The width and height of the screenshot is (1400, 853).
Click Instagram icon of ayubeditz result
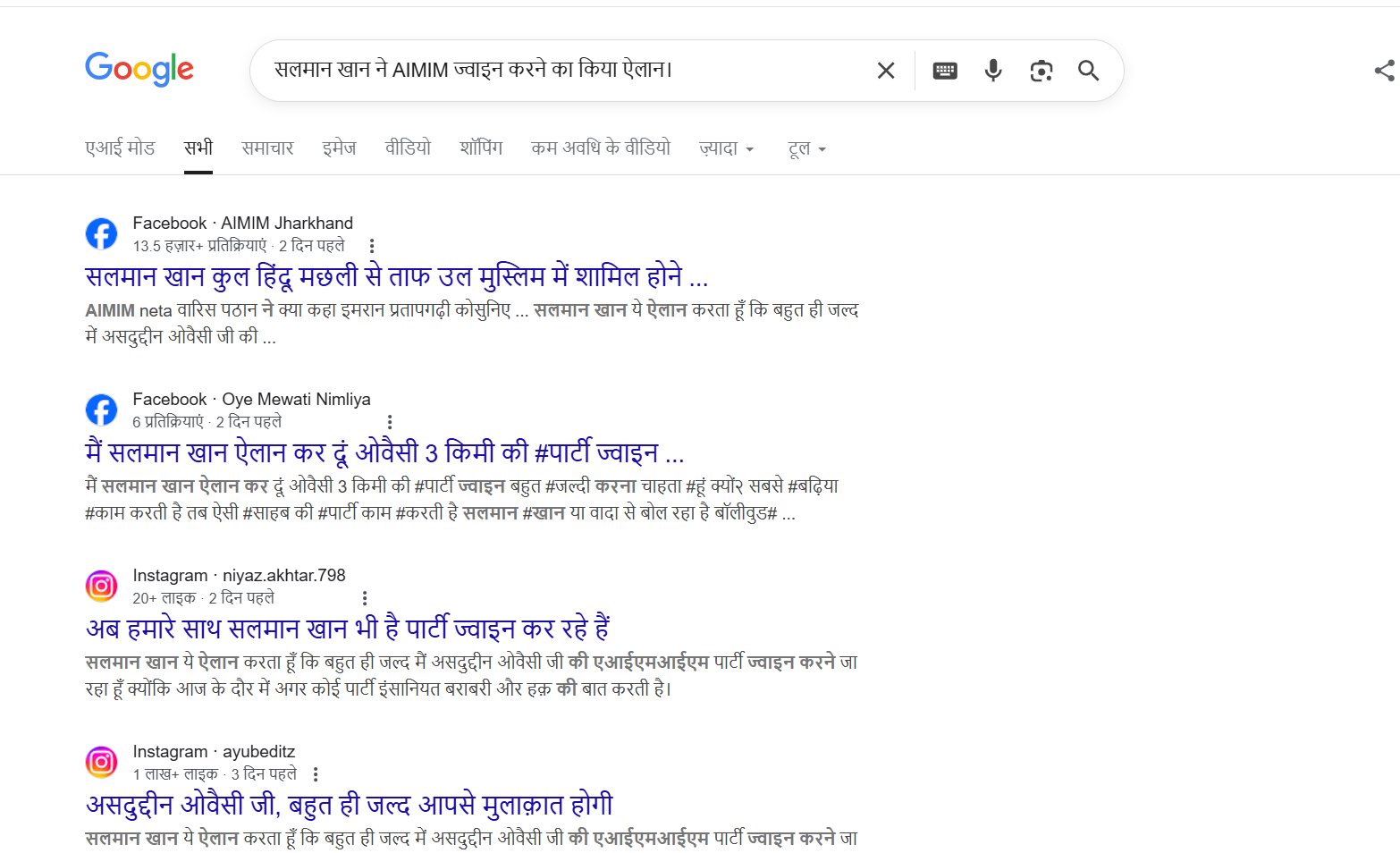101,762
